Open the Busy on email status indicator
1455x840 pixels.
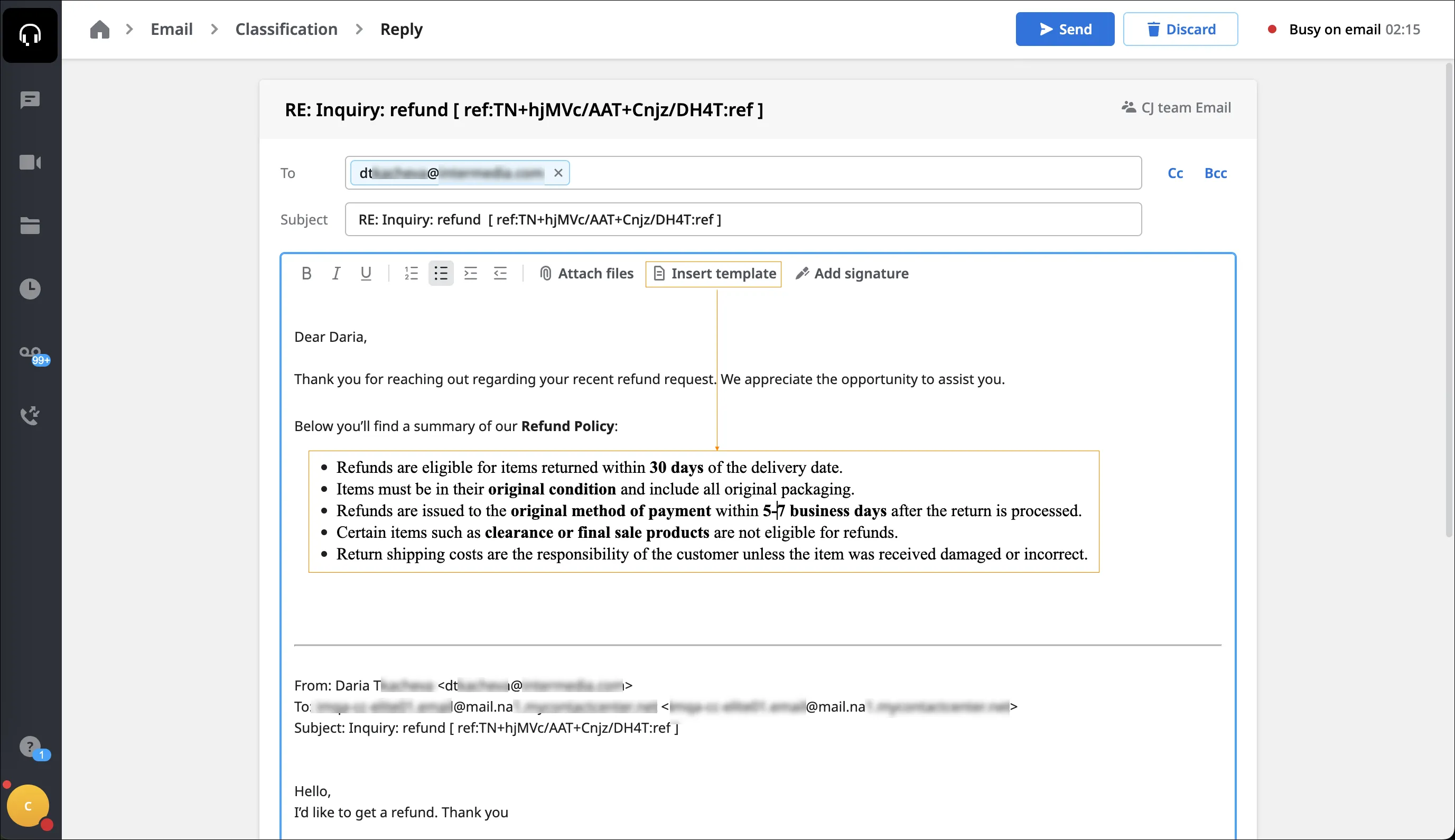(x=1344, y=29)
